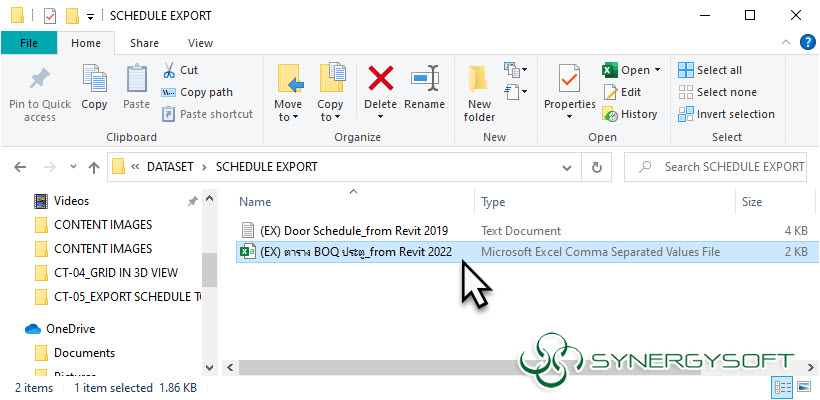Delete the selected file with the red X
820x400 pixels.
[381, 78]
